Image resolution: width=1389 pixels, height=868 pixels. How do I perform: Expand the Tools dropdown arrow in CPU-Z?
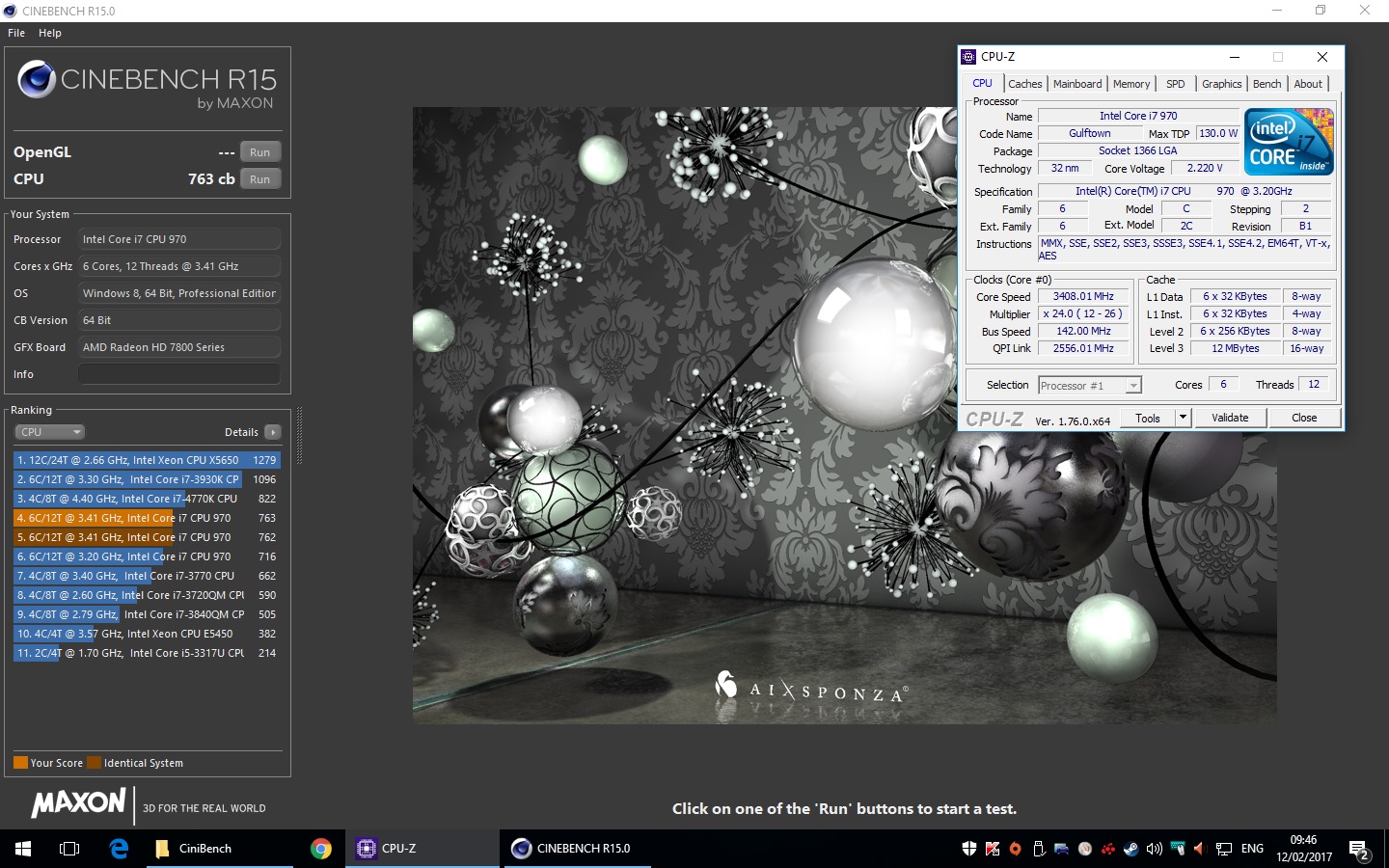click(1183, 418)
